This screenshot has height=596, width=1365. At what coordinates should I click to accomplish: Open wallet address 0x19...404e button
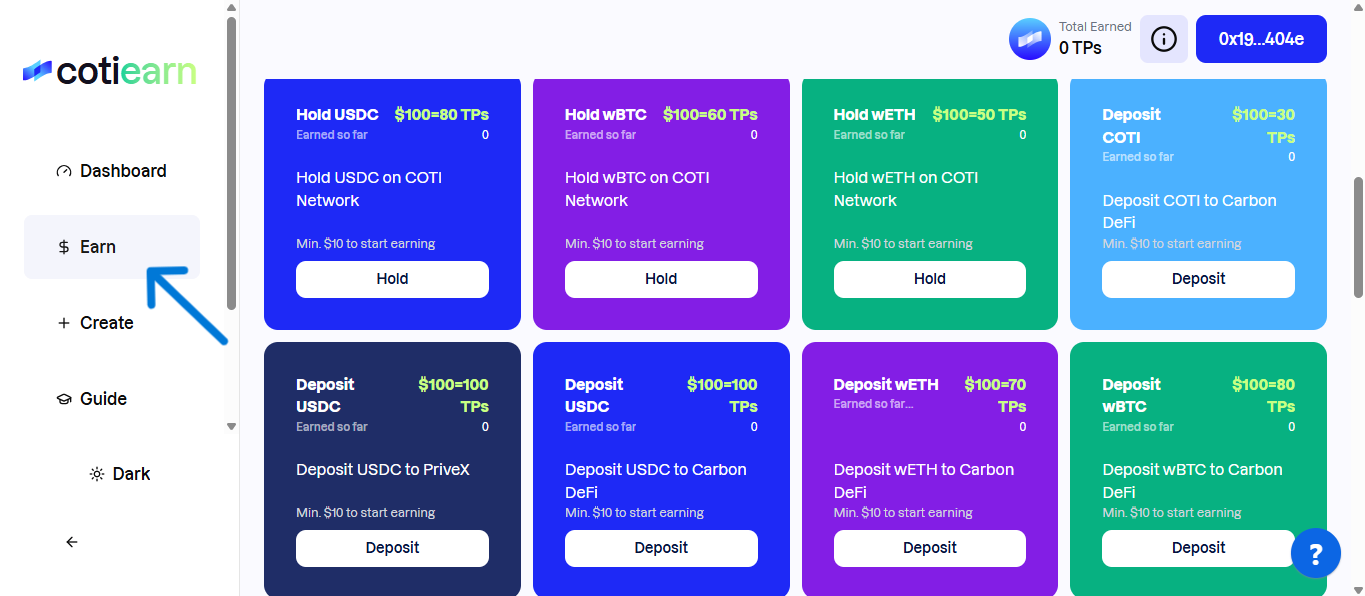pyautogui.click(x=1261, y=39)
